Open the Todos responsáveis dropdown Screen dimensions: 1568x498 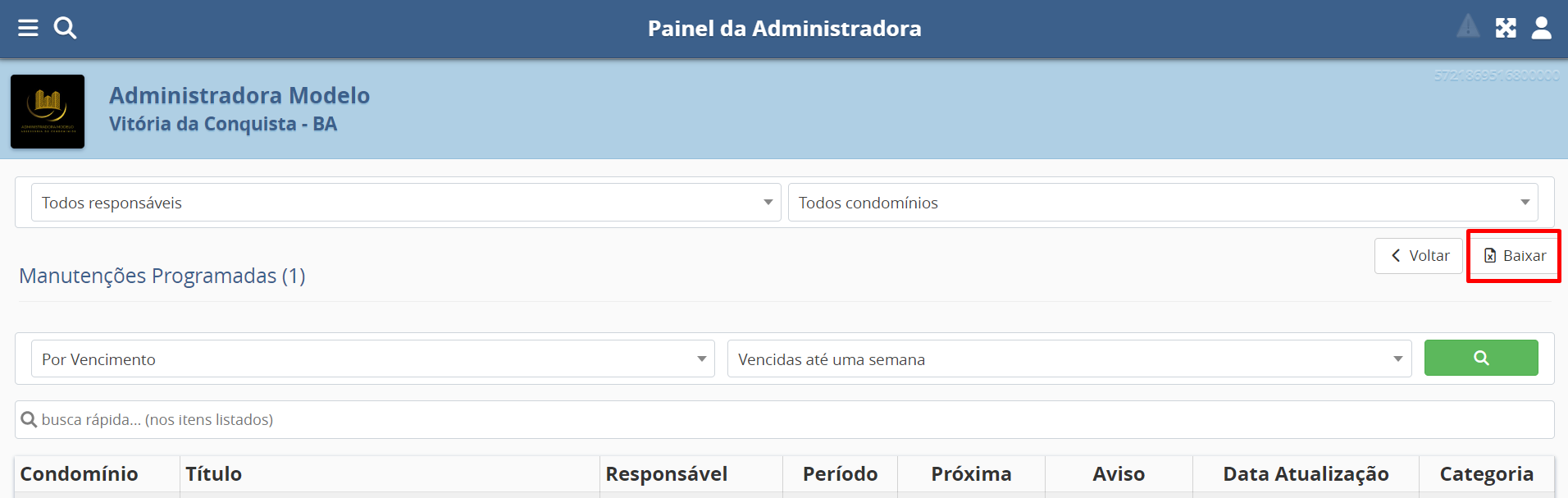point(406,203)
